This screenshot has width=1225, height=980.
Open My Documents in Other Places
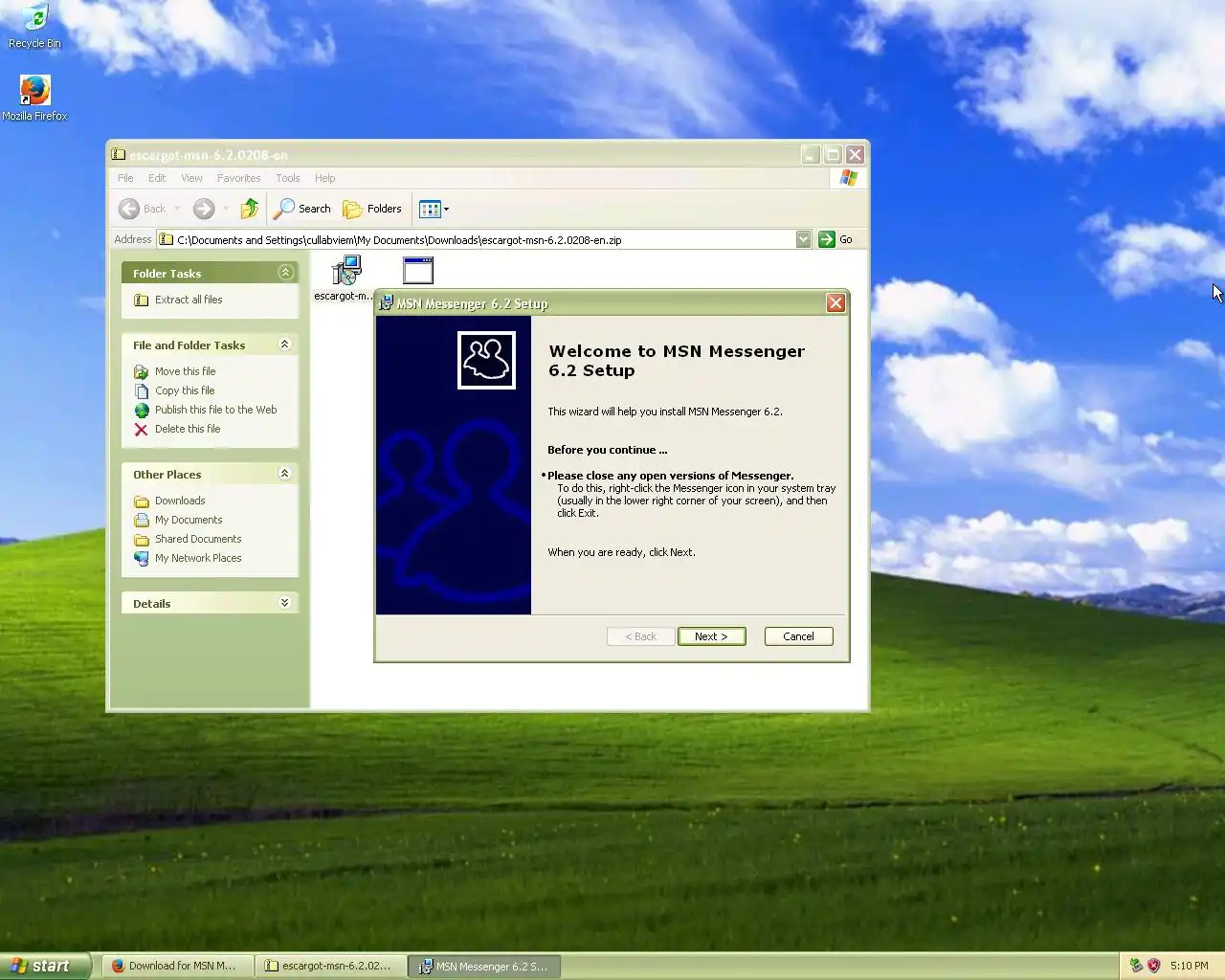click(x=189, y=520)
